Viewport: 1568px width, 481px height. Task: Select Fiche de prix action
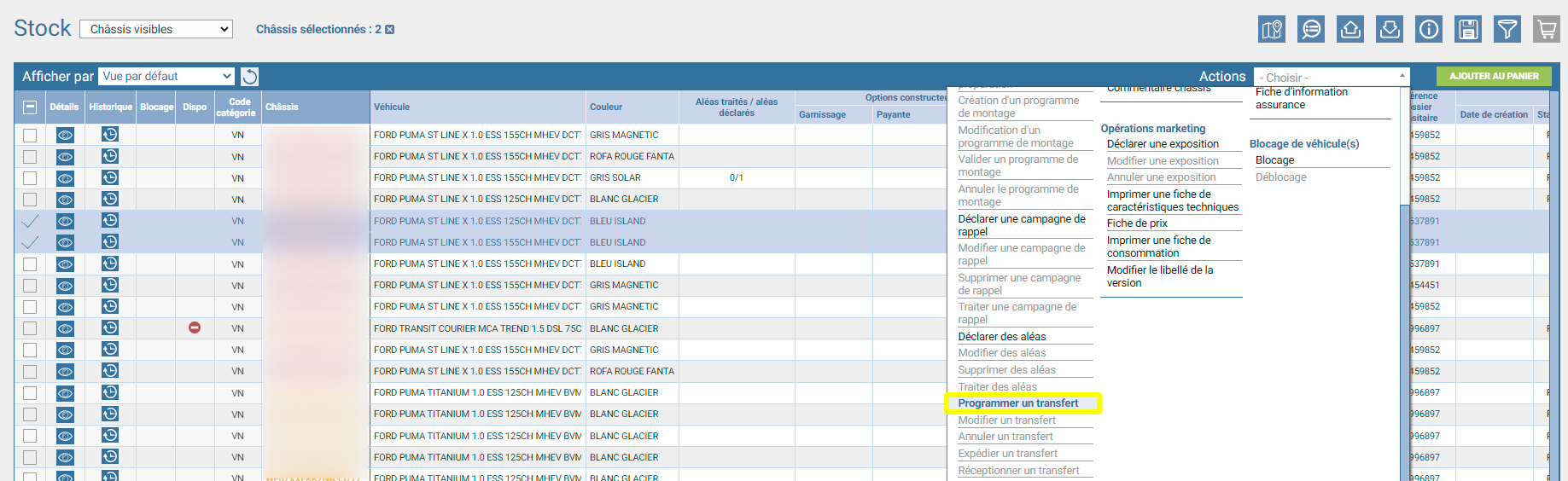1137,223
